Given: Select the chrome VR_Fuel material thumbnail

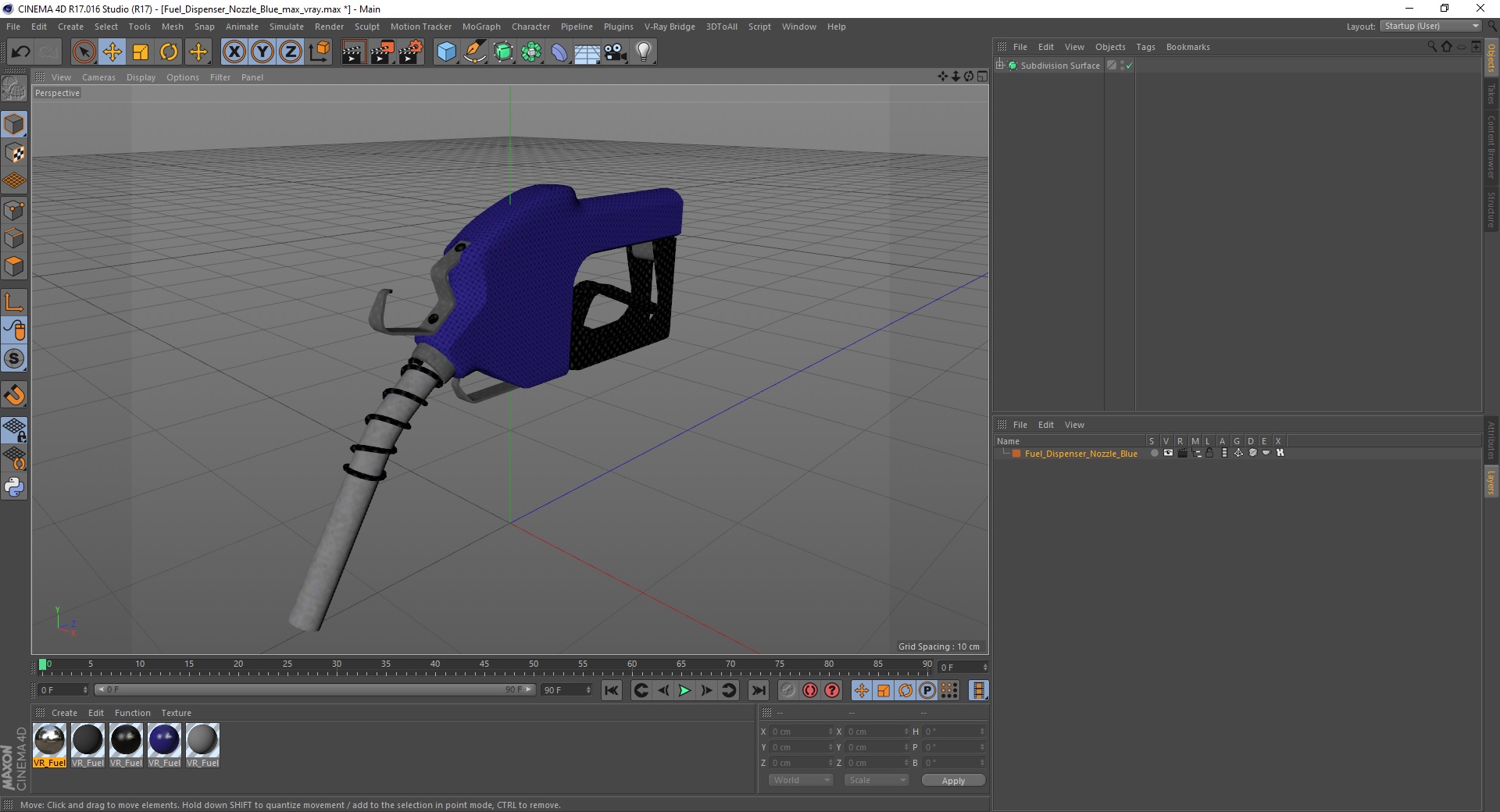Looking at the screenshot, I should pos(50,740).
